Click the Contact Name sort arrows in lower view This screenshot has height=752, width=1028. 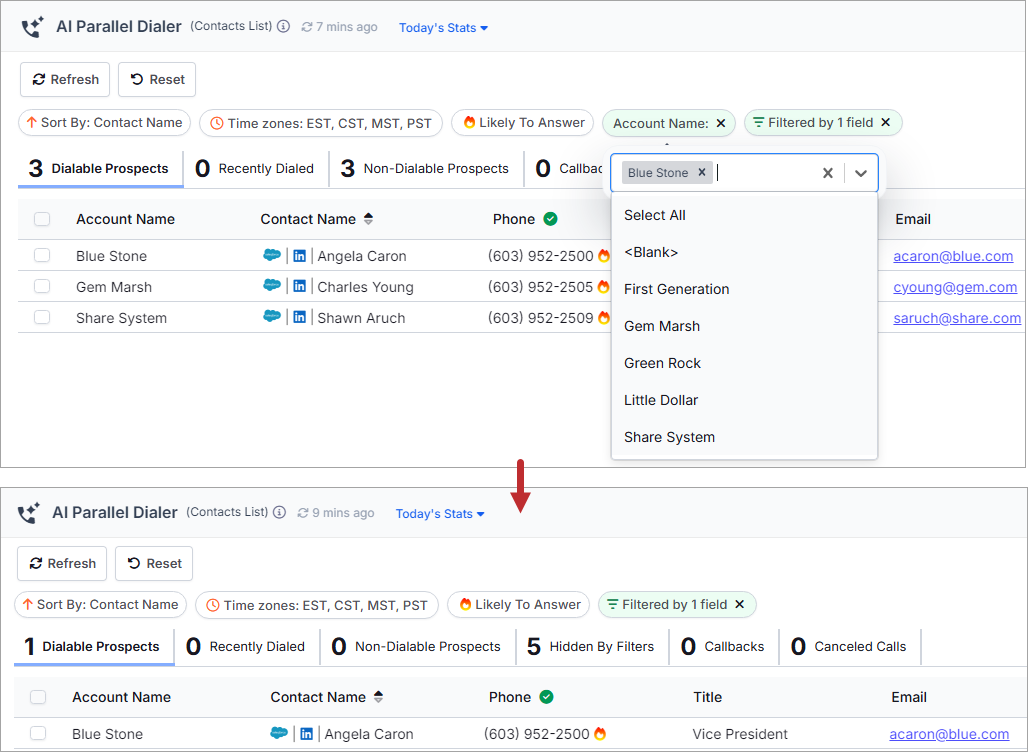click(378, 697)
